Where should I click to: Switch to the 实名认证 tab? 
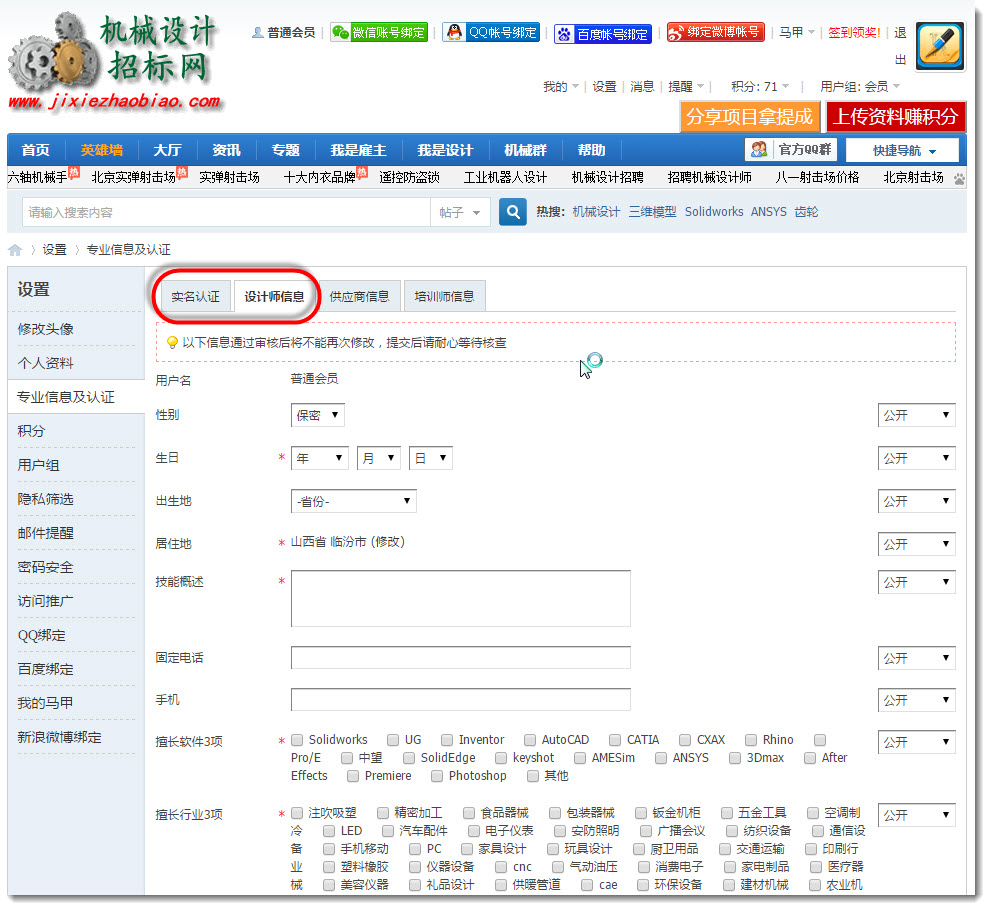[x=195, y=296]
